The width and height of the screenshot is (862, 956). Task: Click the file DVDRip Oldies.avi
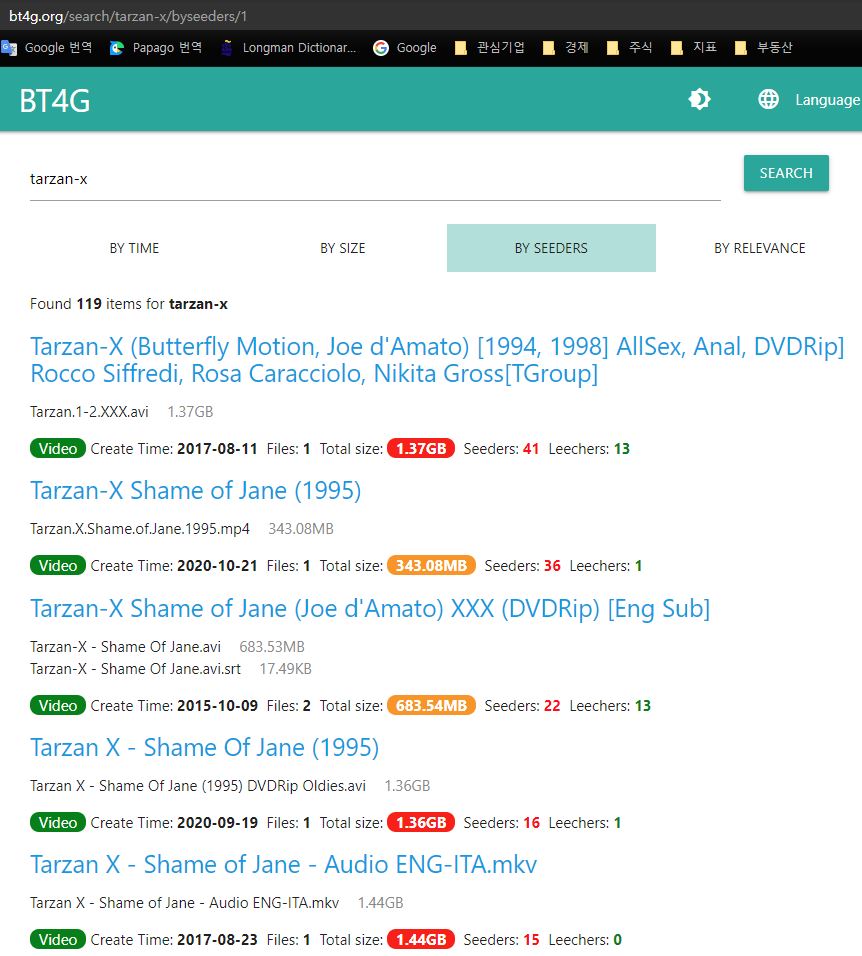pos(198,786)
